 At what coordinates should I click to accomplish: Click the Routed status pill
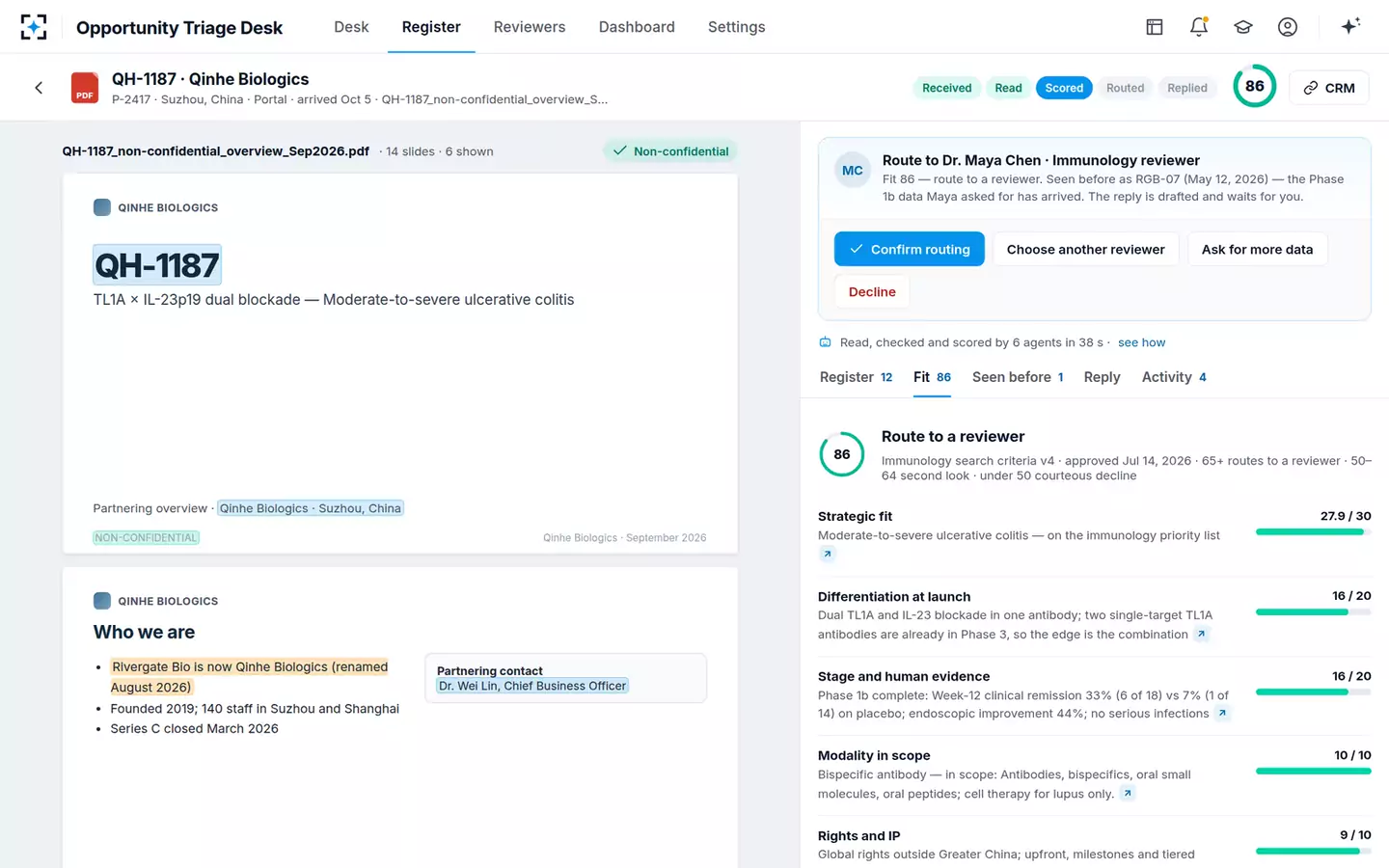click(x=1125, y=88)
